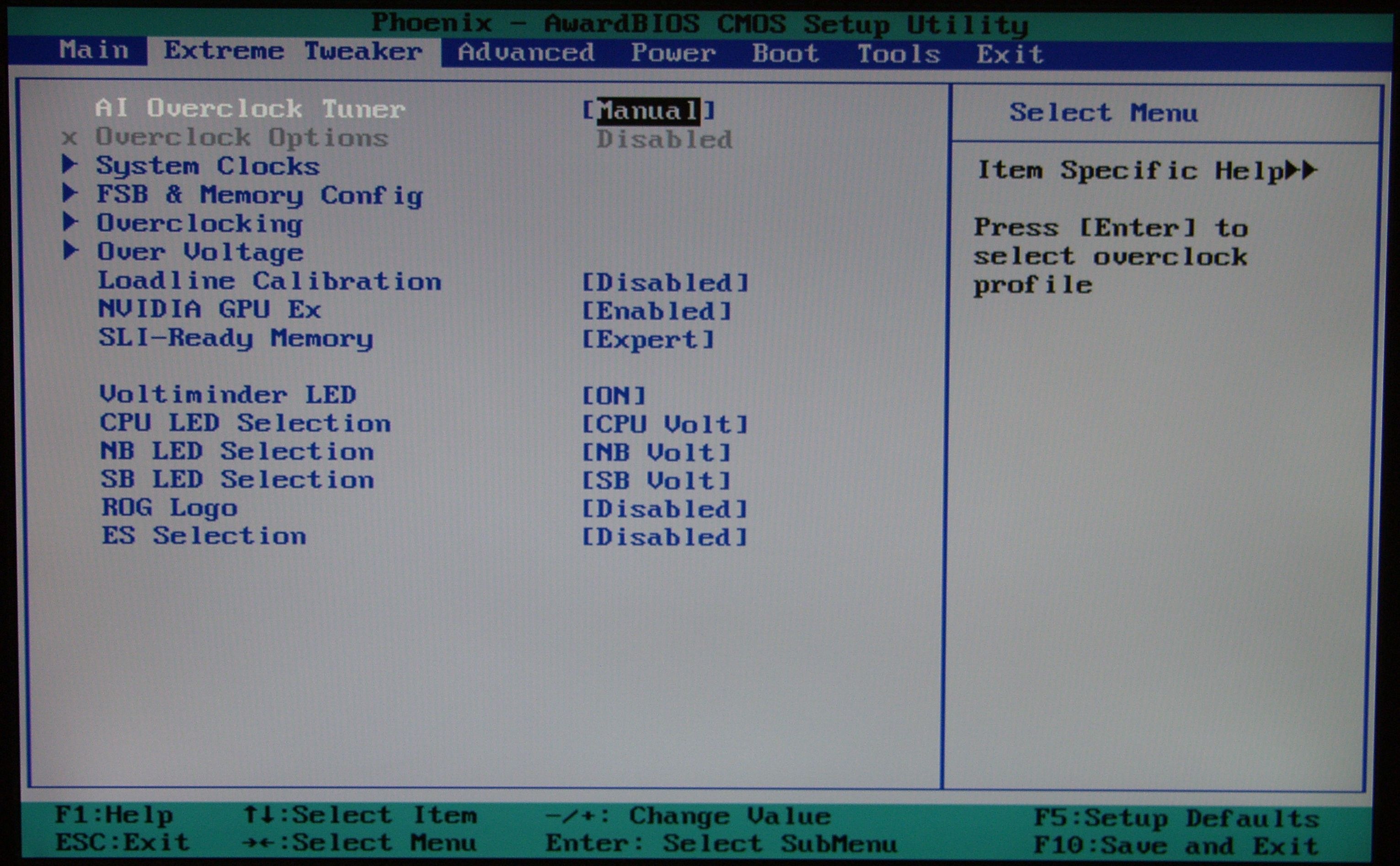Click the overclock profile help description

pyautogui.click(x=1111, y=256)
